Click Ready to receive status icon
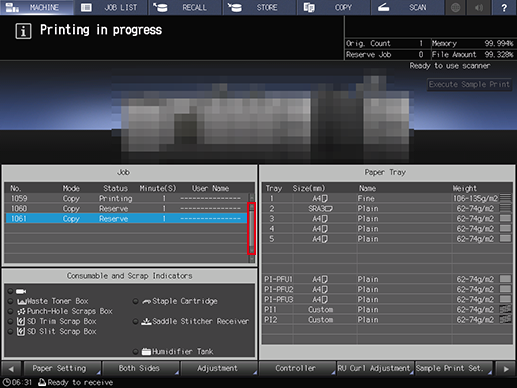The width and height of the screenshot is (517, 388). pyautogui.click(x=42, y=382)
